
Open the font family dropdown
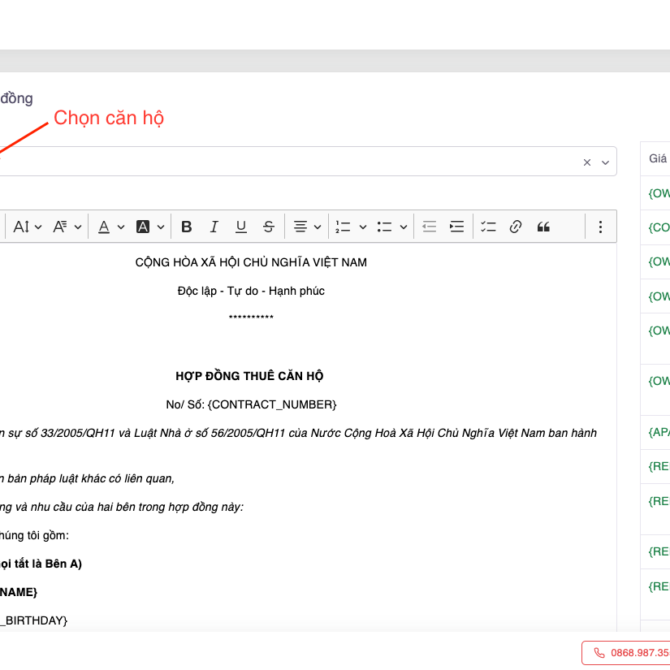click(x=67, y=227)
